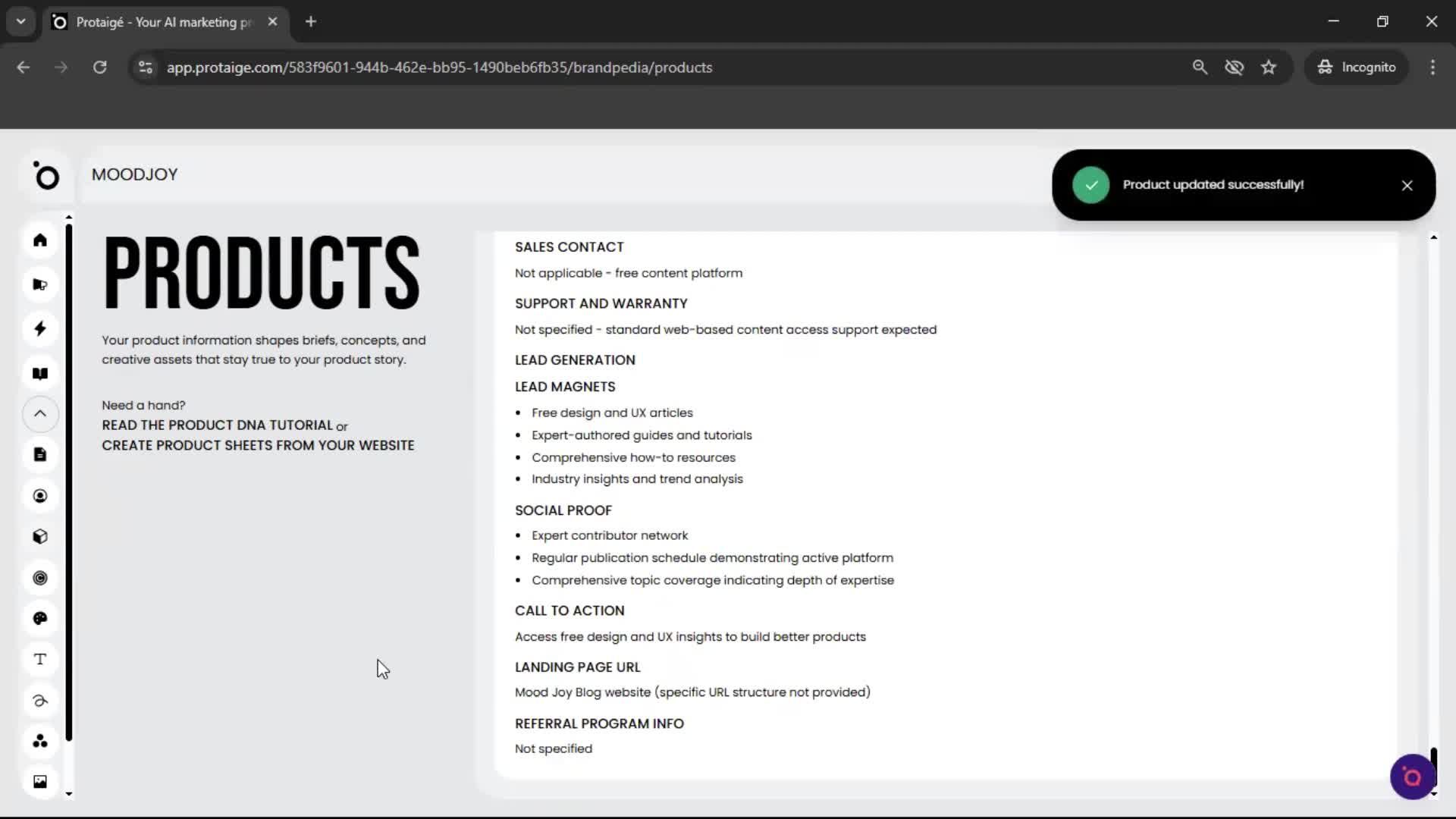Collapse the sidebar section with the chevron

(39, 414)
